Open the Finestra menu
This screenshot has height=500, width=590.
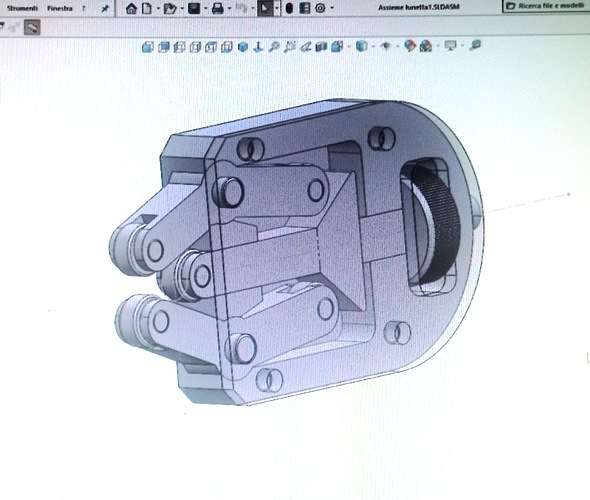click(60, 8)
